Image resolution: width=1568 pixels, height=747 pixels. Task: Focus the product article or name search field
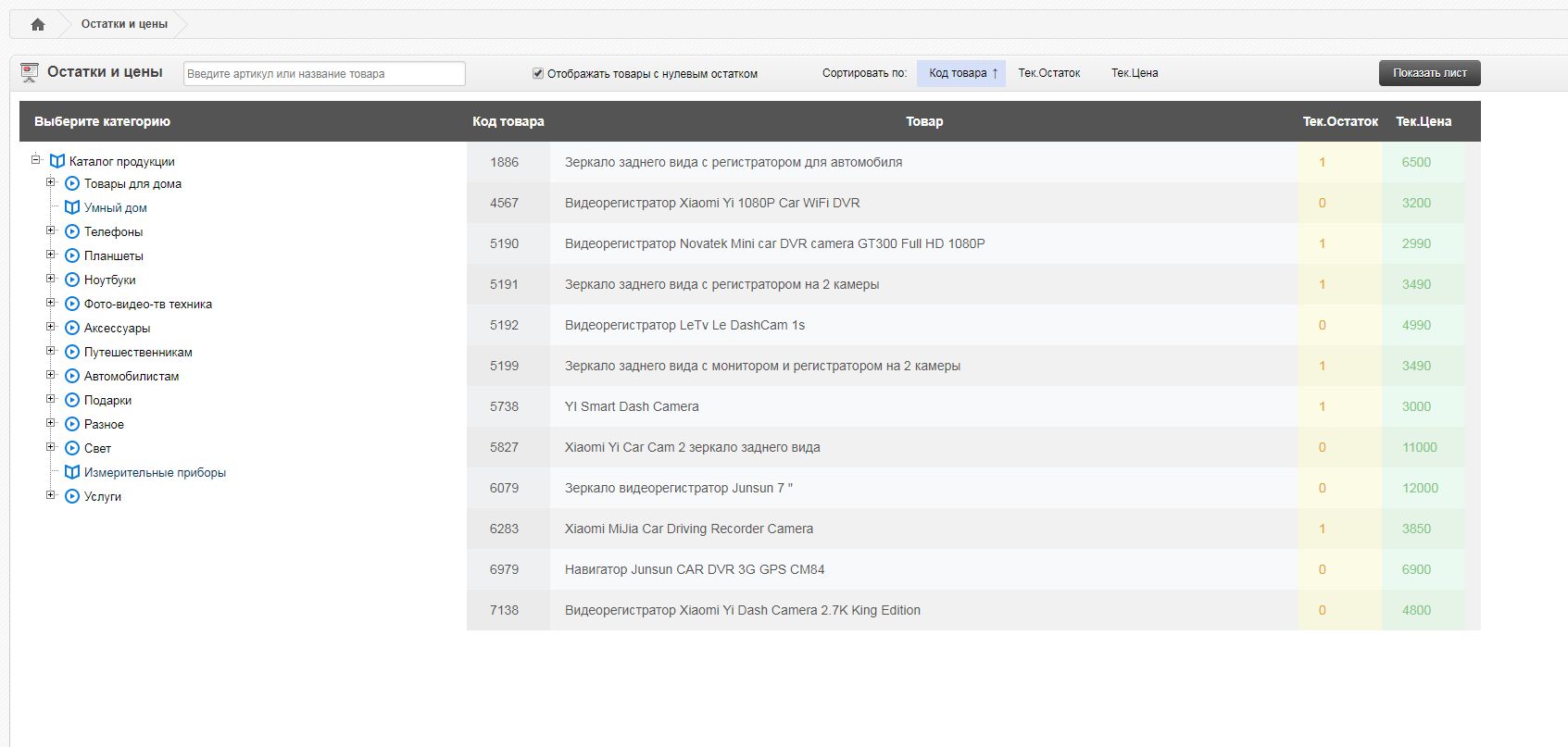click(324, 73)
